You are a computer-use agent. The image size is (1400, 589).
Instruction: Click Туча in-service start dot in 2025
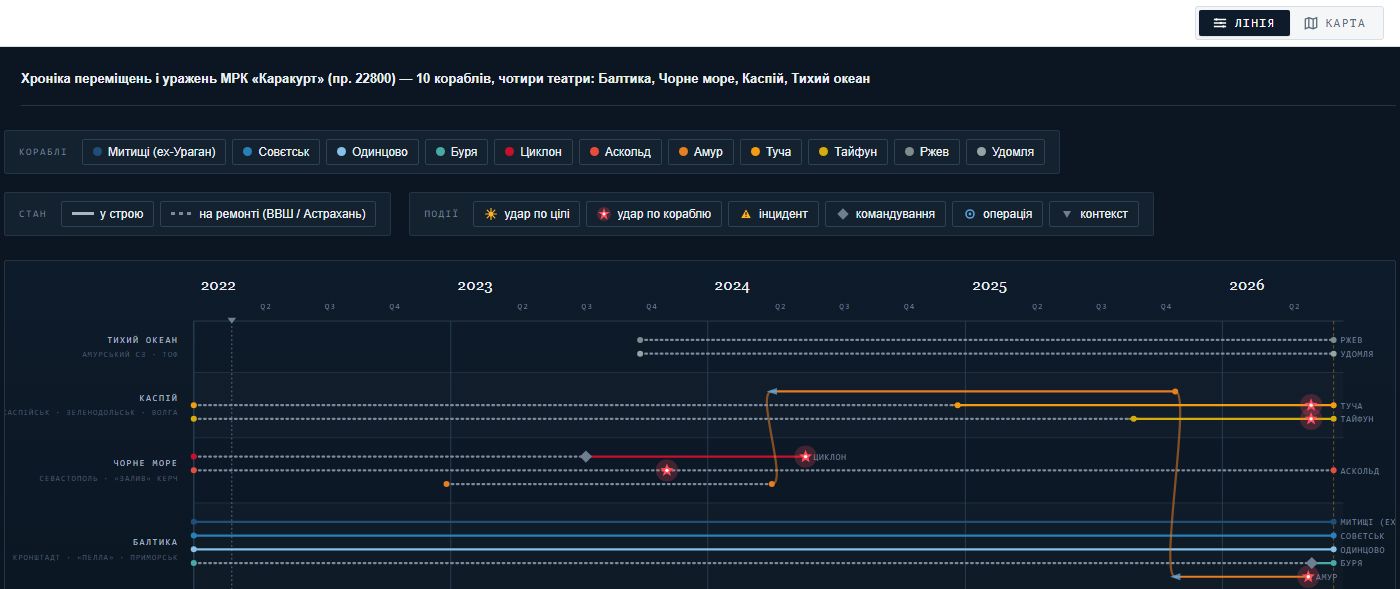[x=957, y=405]
